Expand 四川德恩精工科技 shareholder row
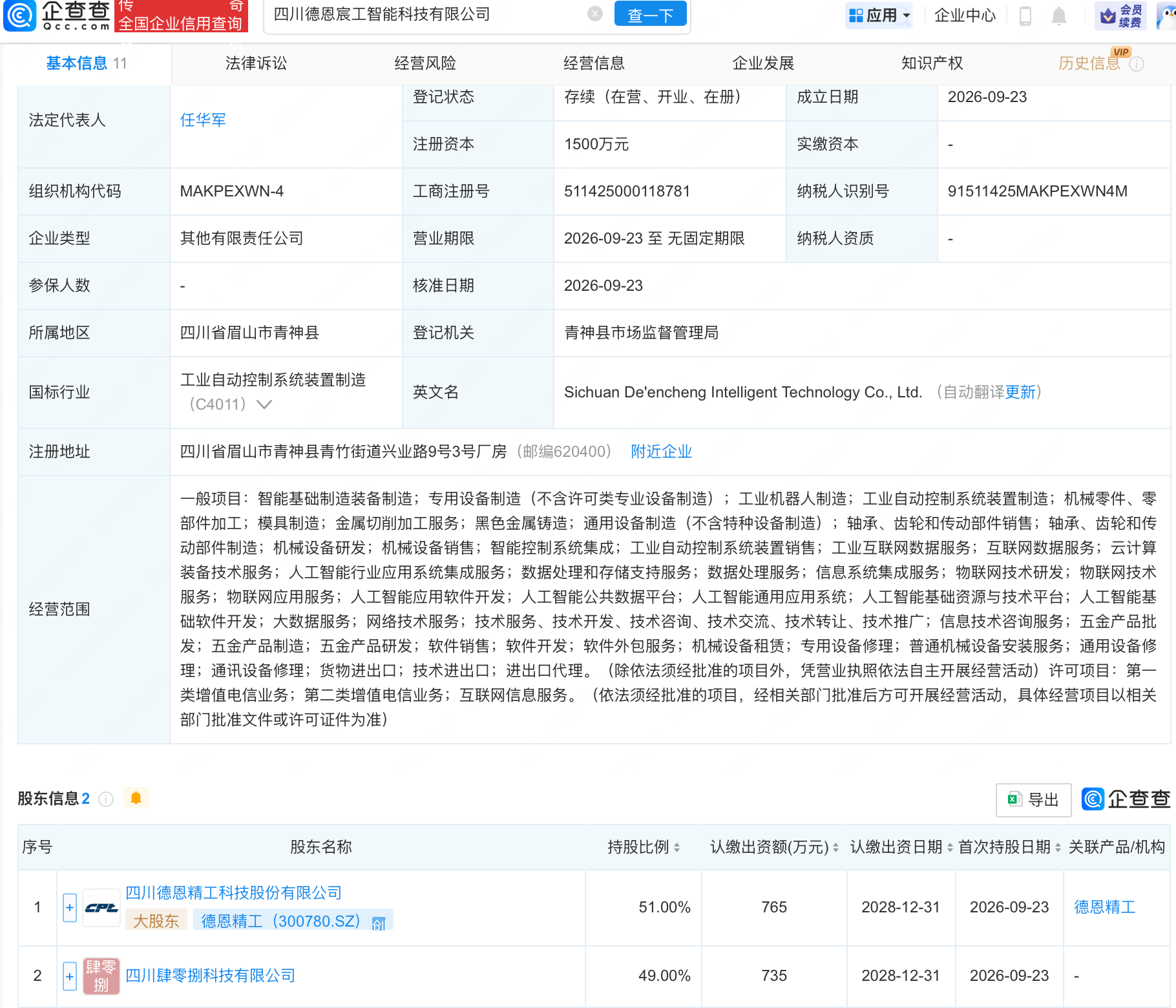This screenshot has height=1008, width=1176. (x=70, y=907)
